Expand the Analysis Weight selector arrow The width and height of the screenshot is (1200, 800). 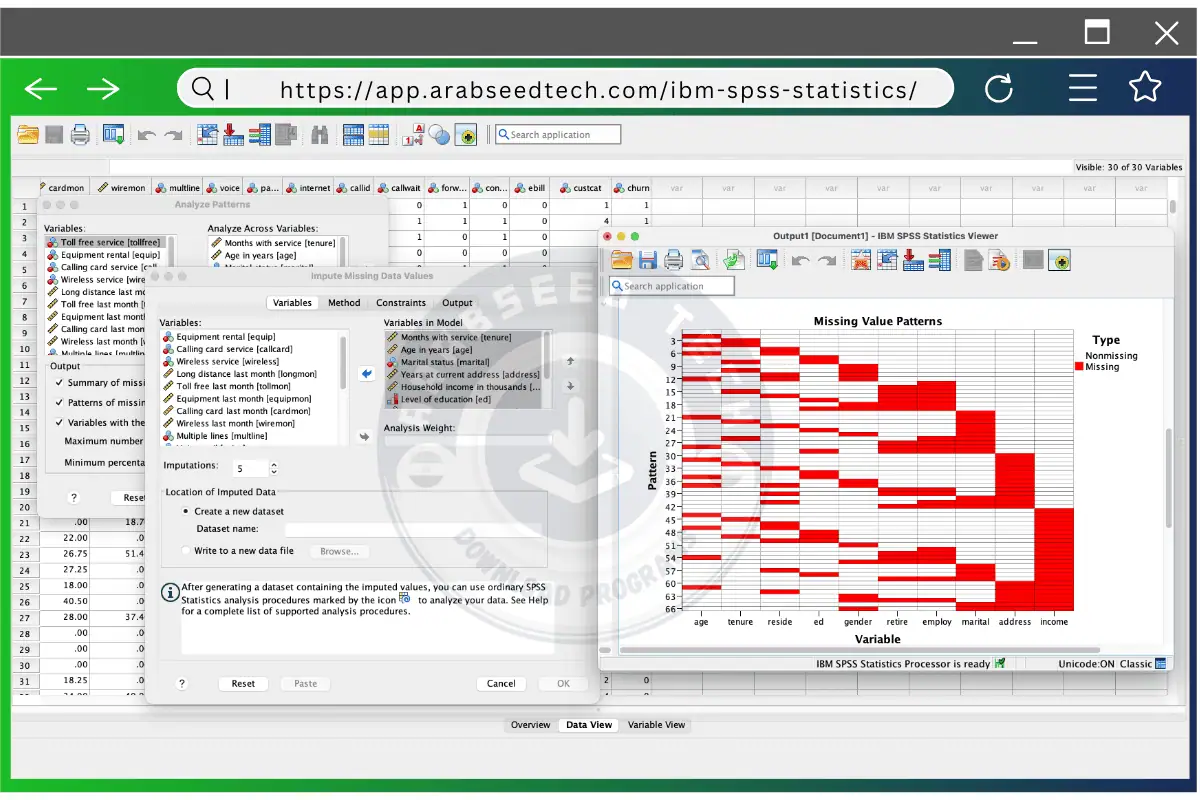[x=363, y=436]
